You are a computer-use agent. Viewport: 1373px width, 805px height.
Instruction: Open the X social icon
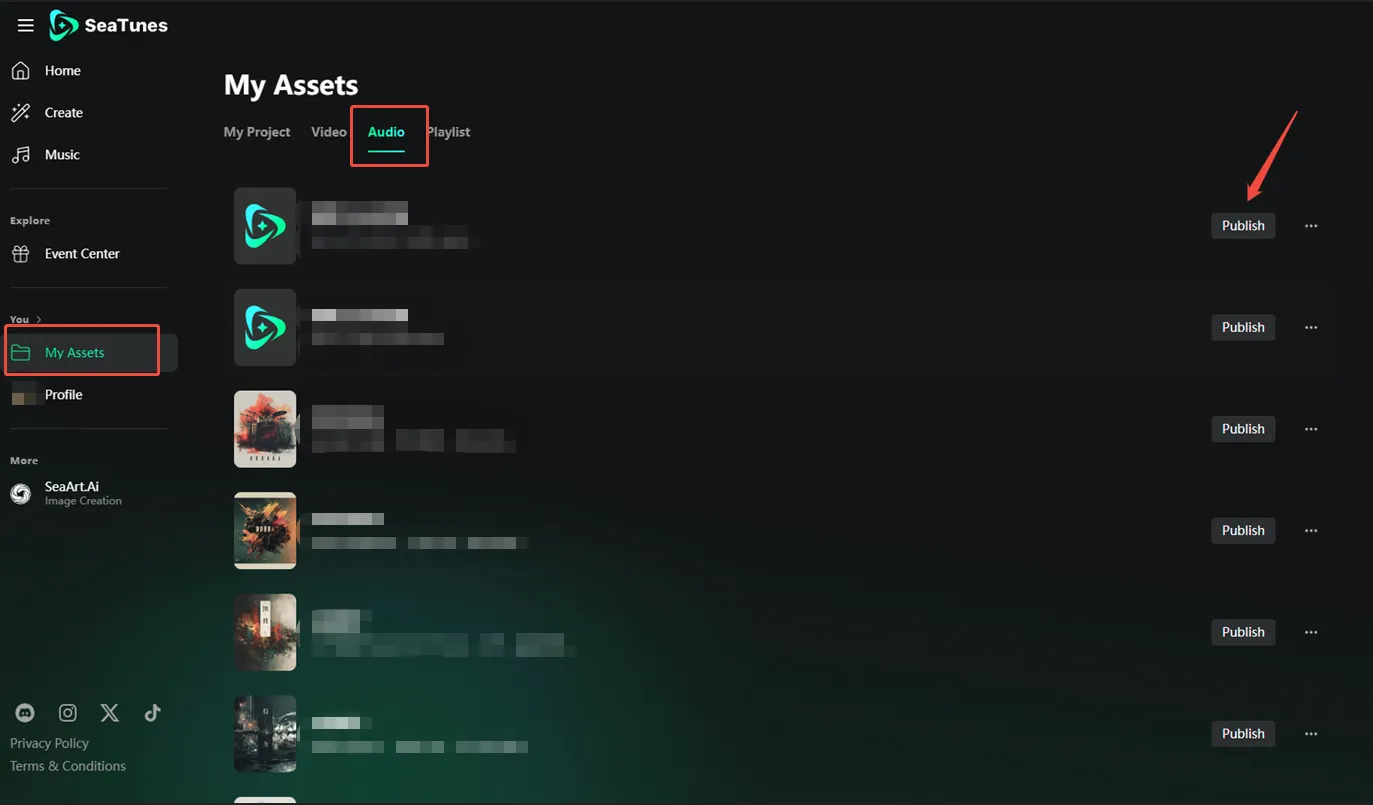(x=110, y=713)
